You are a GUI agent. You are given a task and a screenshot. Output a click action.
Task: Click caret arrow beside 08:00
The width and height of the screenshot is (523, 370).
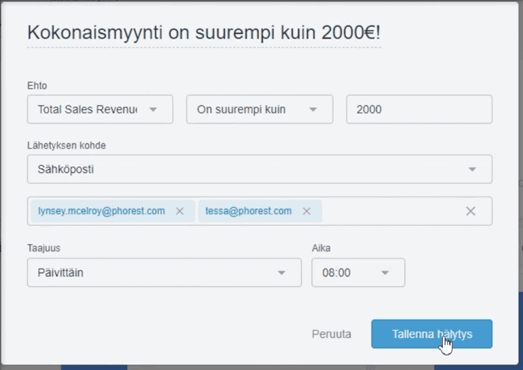tap(385, 273)
